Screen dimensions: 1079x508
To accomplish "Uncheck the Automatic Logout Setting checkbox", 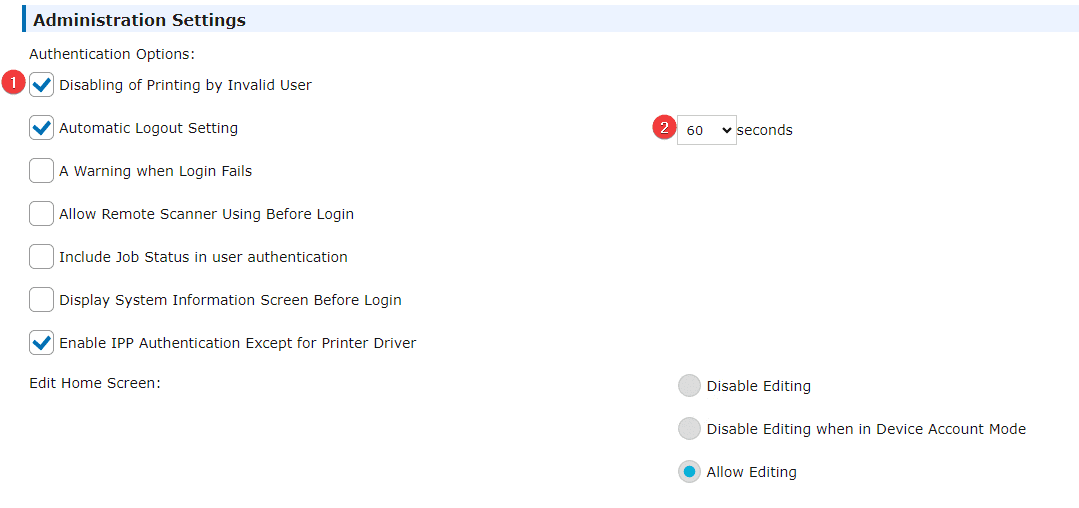I will click(42, 128).
